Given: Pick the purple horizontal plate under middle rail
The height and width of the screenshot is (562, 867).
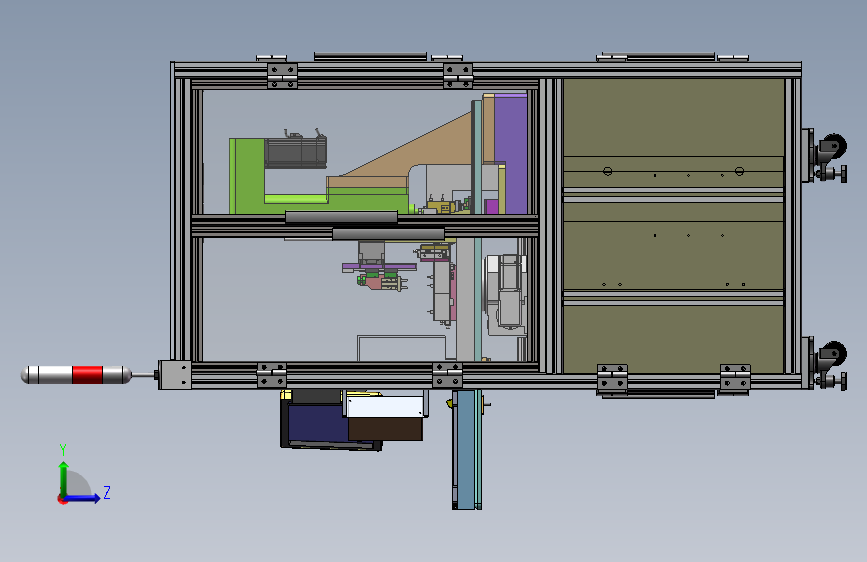Looking at the screenshot, I should [379, 267].
